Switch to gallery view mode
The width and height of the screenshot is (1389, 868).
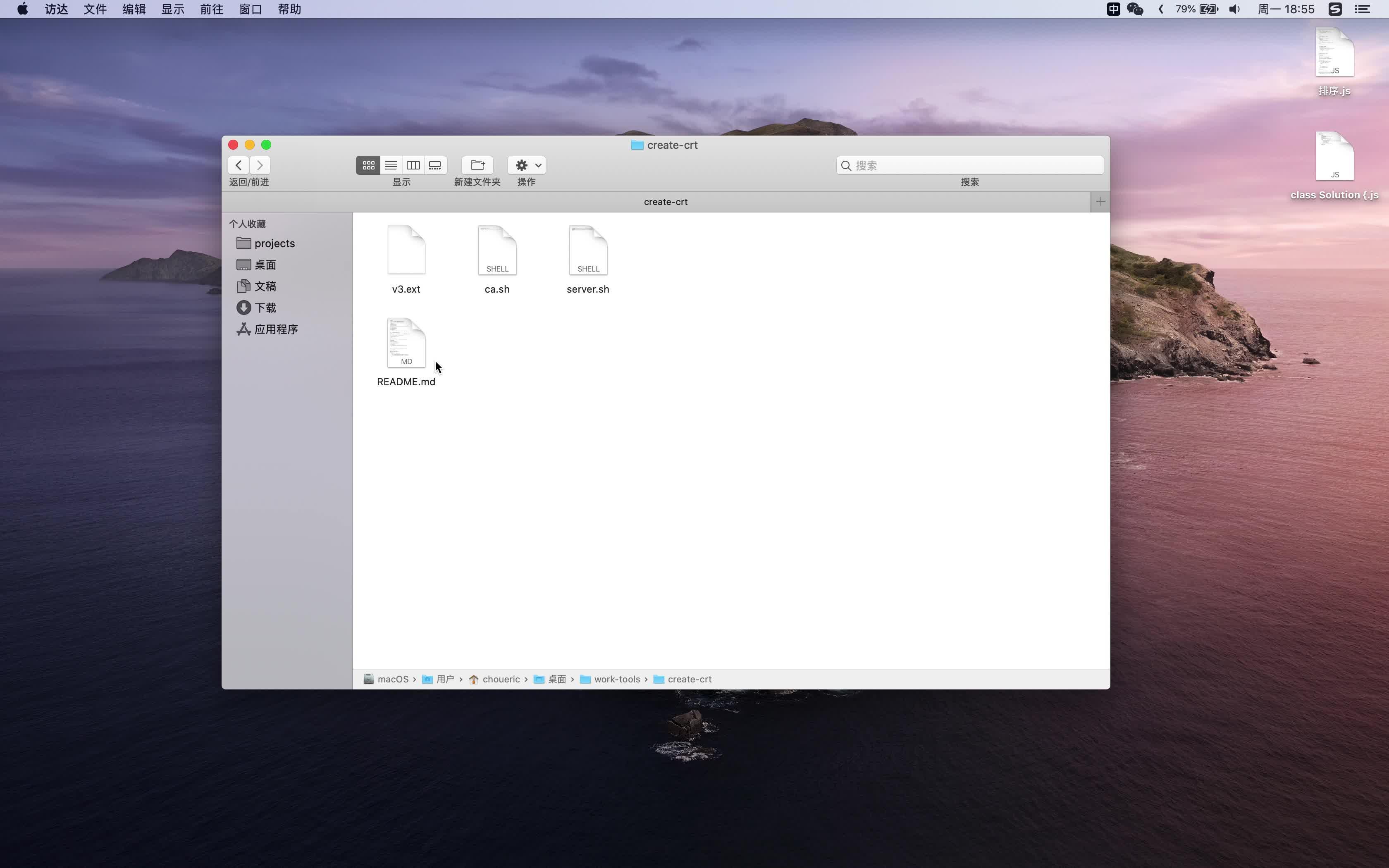(x=436, y=165)
